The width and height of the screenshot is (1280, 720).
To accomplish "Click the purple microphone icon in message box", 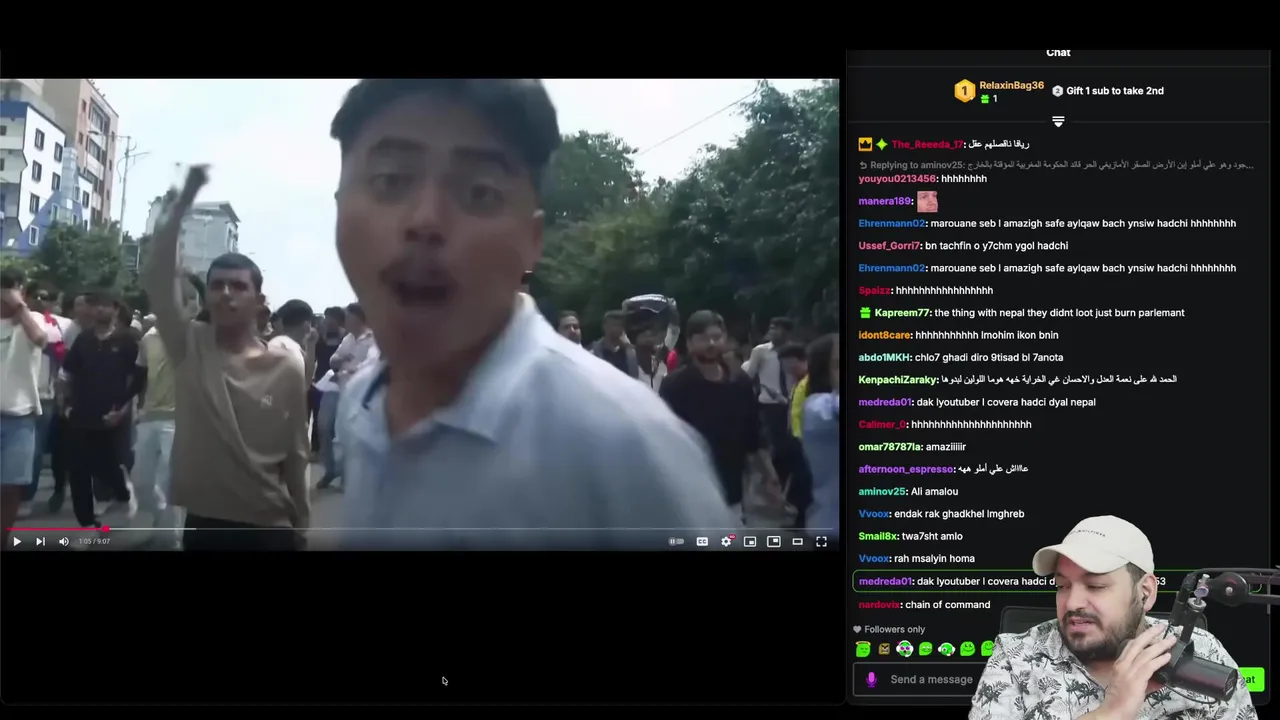I will click(x=871, y=679).
